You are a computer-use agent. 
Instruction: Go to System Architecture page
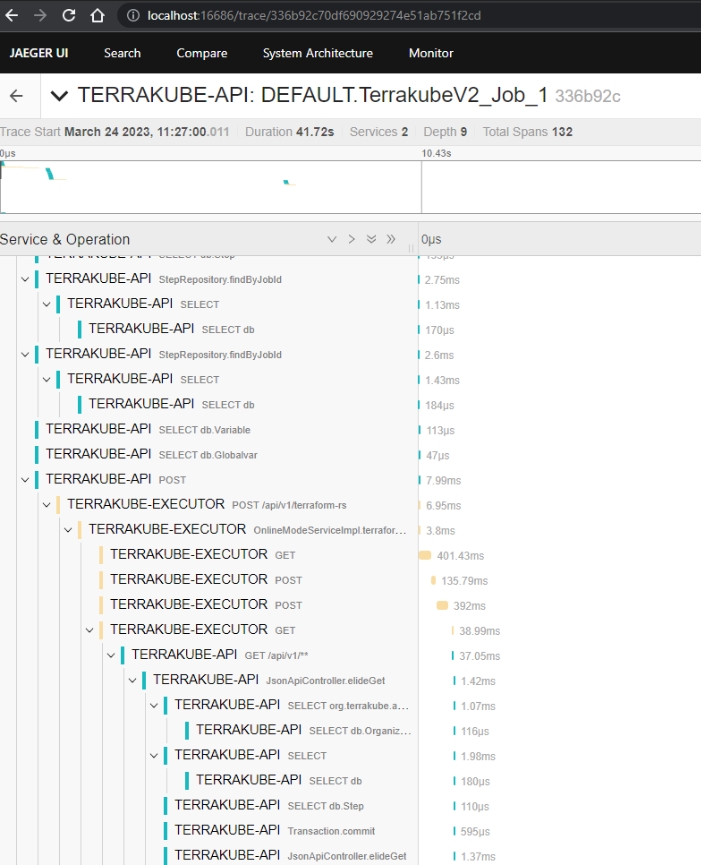click(x=317, y=53)
